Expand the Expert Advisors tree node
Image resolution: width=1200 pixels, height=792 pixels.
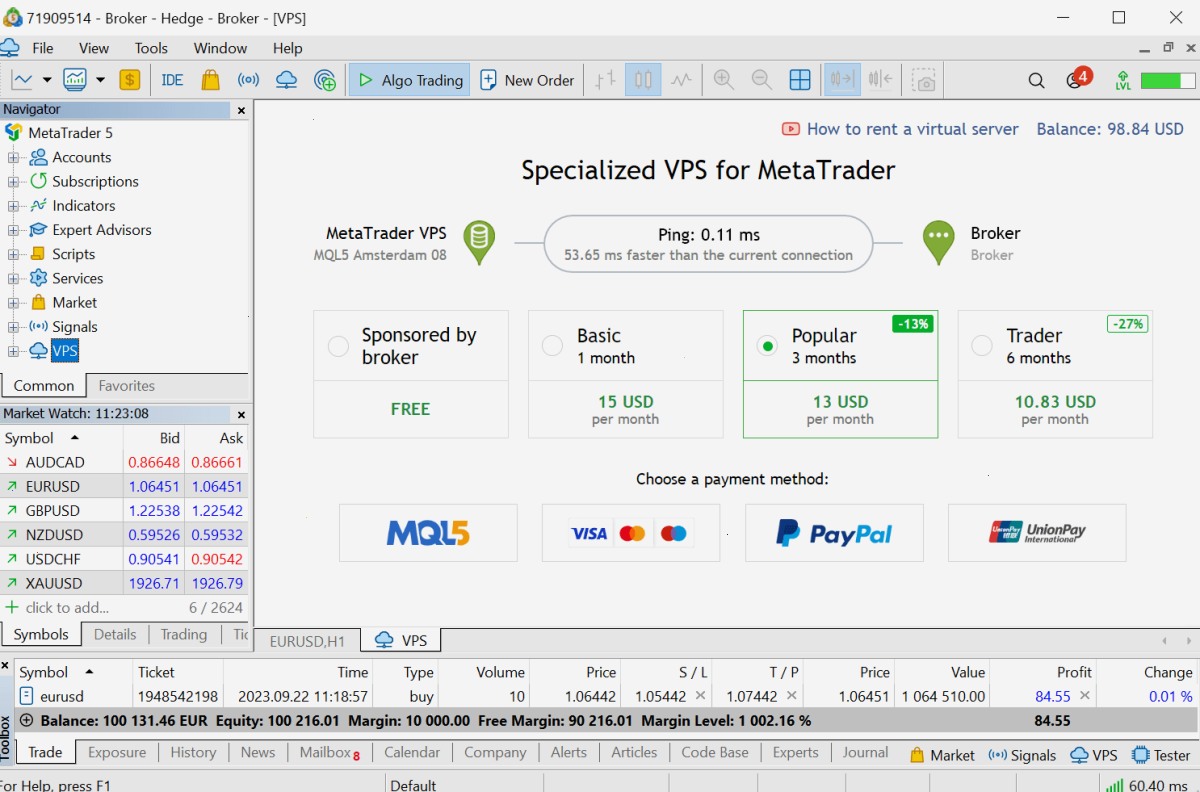[13, 230]
